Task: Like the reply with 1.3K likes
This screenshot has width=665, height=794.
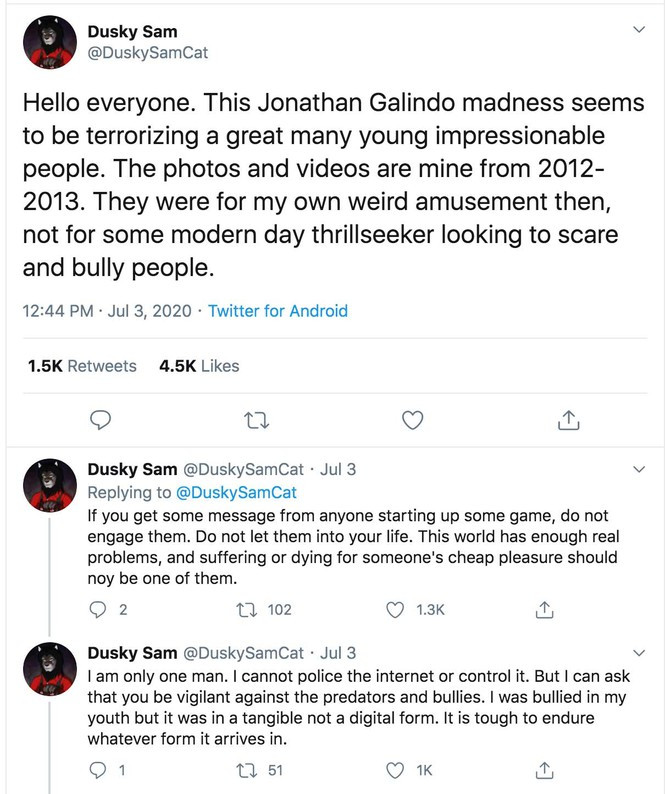Action: (396, 609)
